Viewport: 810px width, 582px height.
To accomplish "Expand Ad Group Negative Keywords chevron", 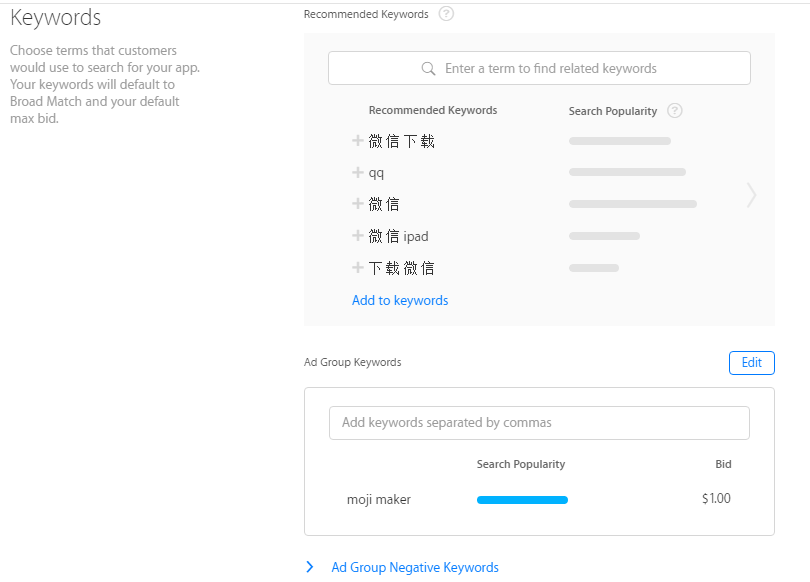I will coord(309,567).
